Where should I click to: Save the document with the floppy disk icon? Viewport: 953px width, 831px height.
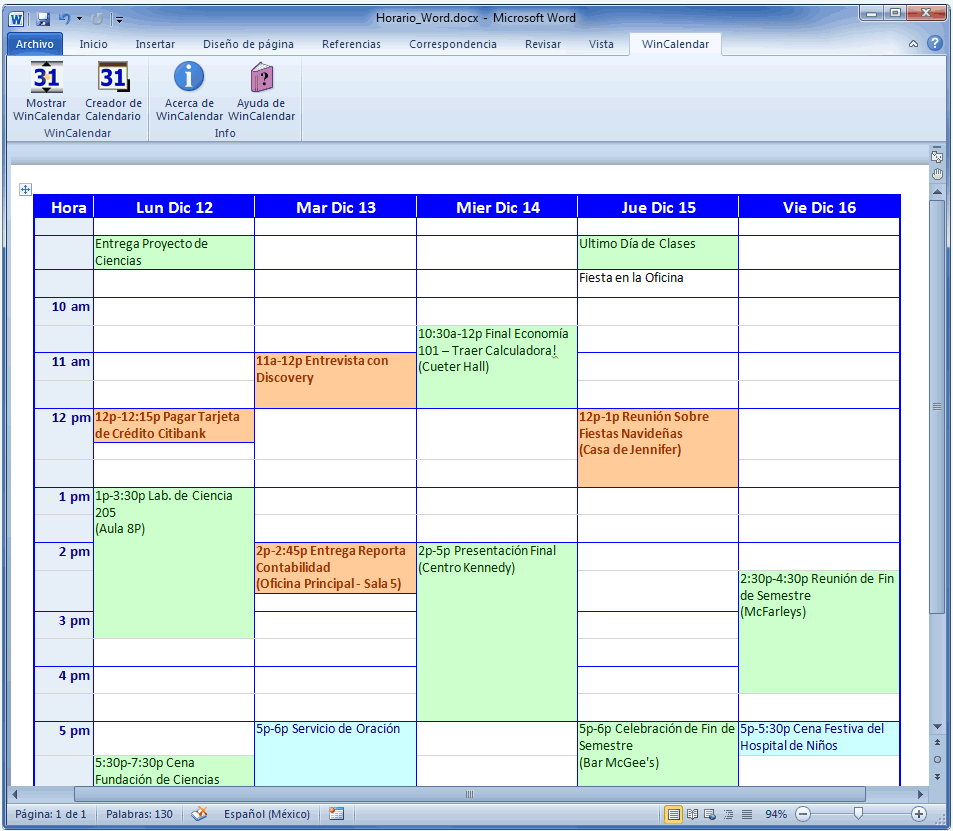click(43, 19)
